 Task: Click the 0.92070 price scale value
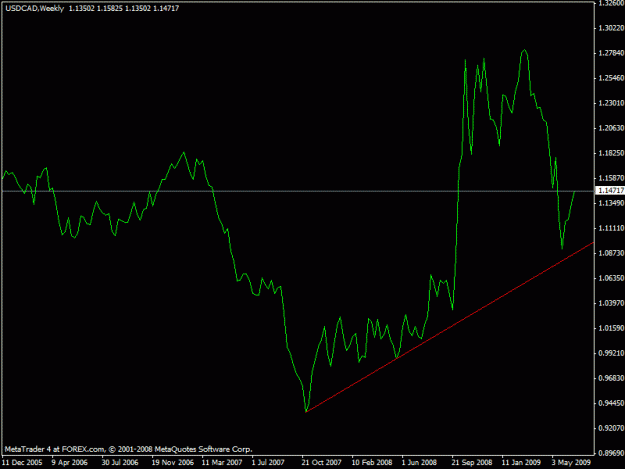click(x=611, y=428)
